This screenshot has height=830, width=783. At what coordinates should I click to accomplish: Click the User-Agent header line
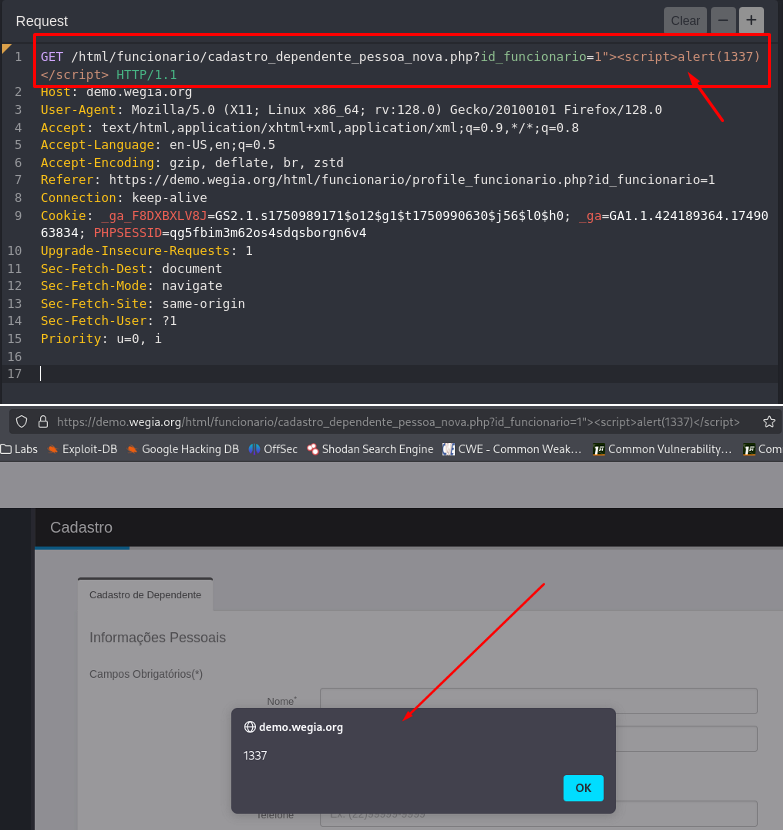351,110
